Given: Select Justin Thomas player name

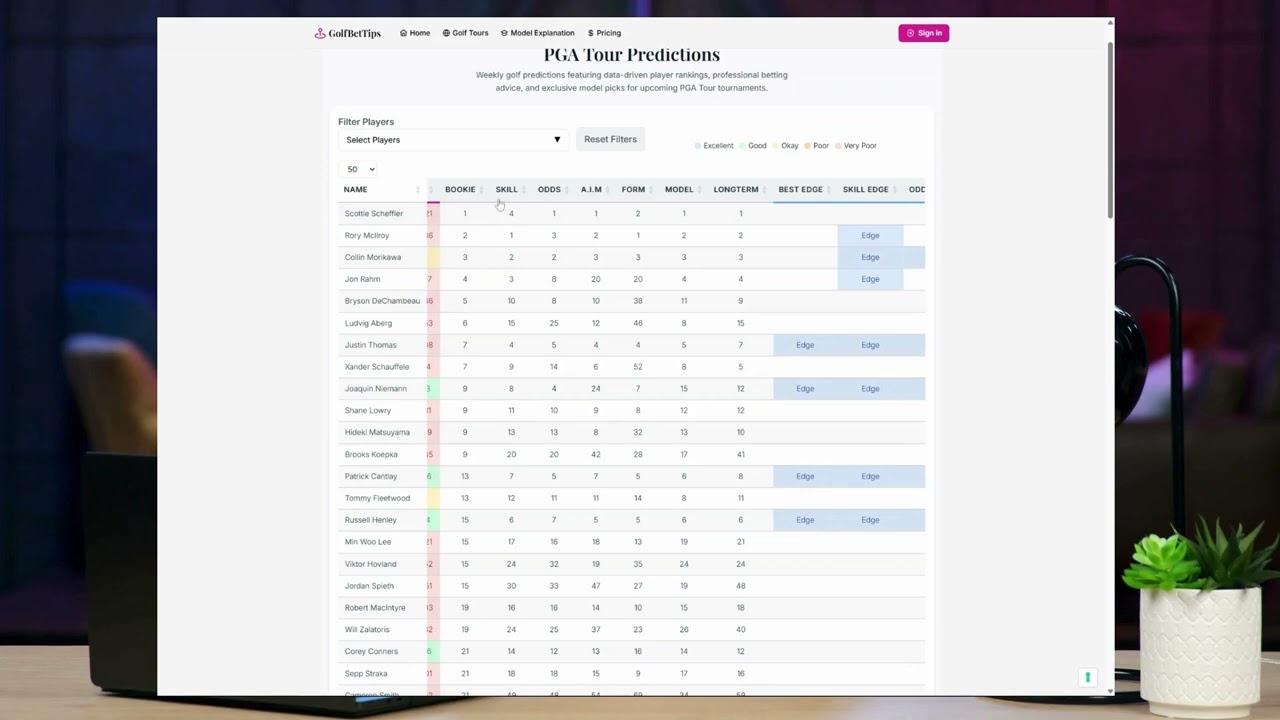Looking at the screenshot, I should [370, 345].
